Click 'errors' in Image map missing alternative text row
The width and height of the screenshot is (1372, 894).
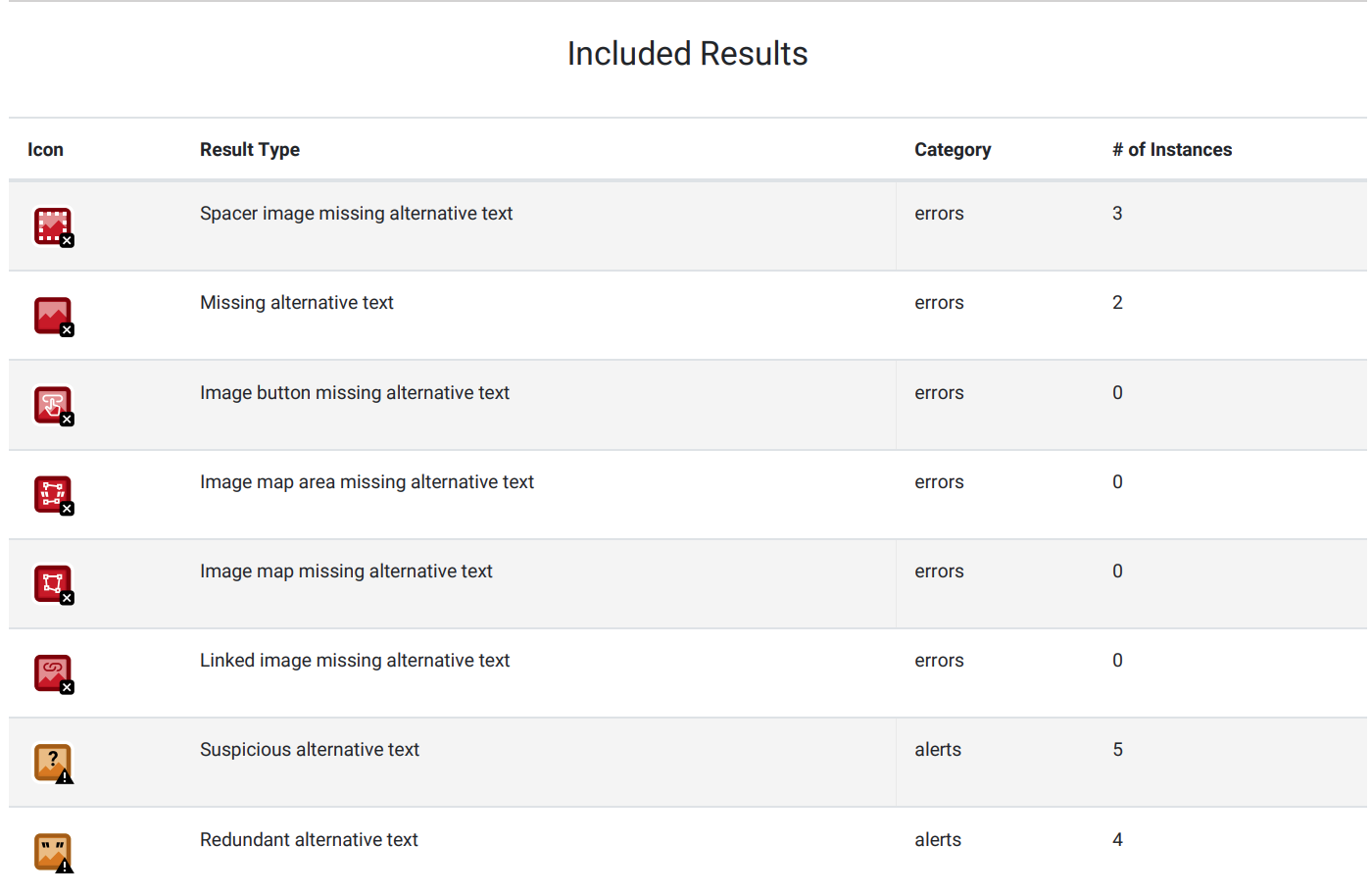pos(939,571)
